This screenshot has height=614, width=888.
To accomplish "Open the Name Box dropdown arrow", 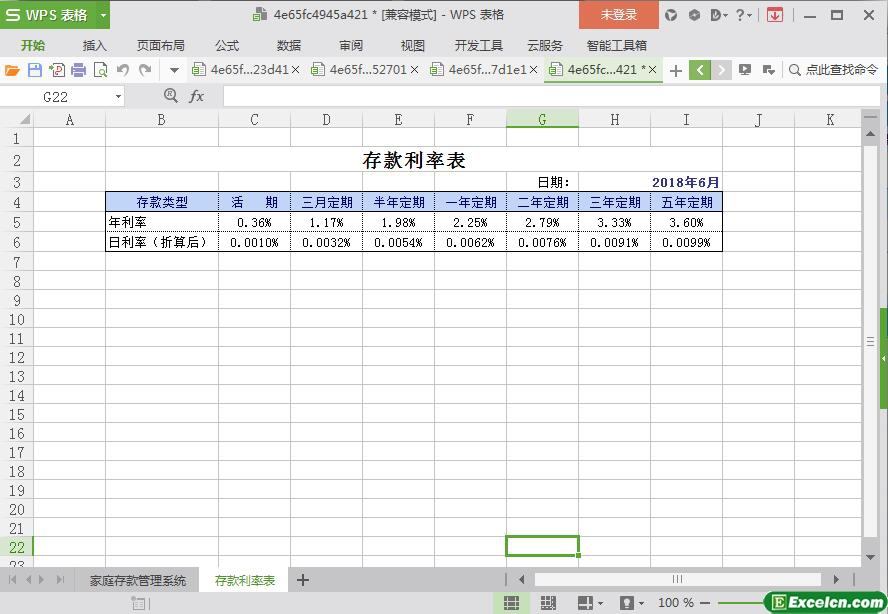I will [118, 97].
